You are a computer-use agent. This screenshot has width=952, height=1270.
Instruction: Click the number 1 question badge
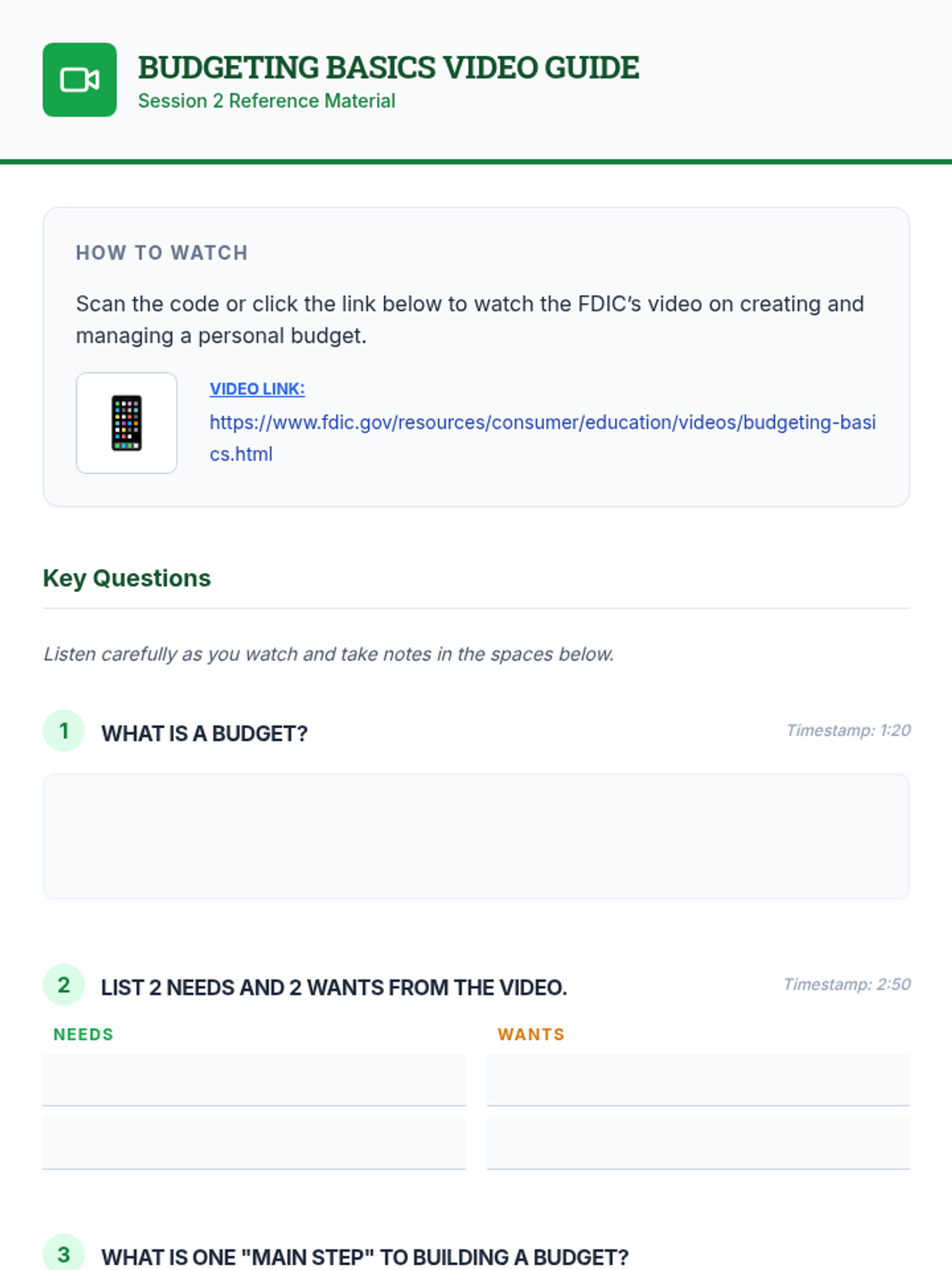pyautogui.click(x=63, y=731)
